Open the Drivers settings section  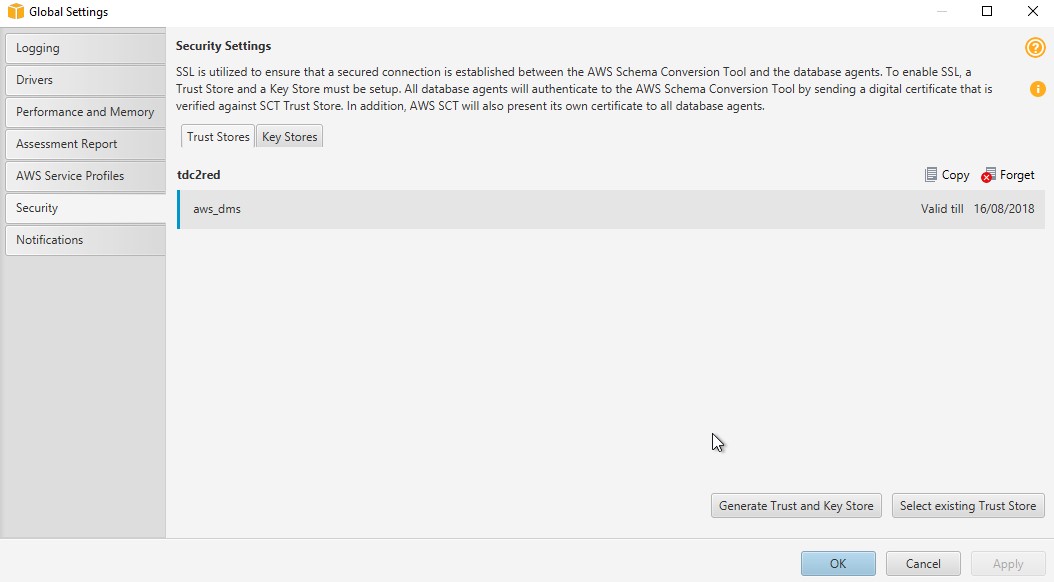pyautogui.click(x=85, y=80)
